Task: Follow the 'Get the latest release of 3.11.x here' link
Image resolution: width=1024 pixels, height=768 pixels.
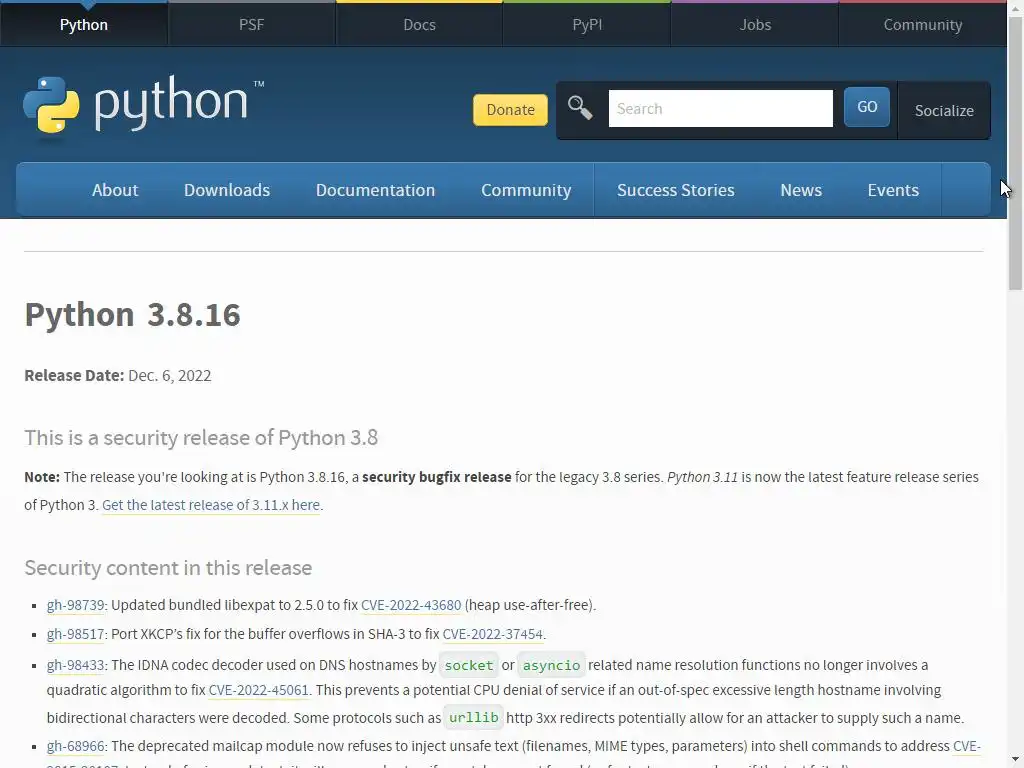Action: 211,505
